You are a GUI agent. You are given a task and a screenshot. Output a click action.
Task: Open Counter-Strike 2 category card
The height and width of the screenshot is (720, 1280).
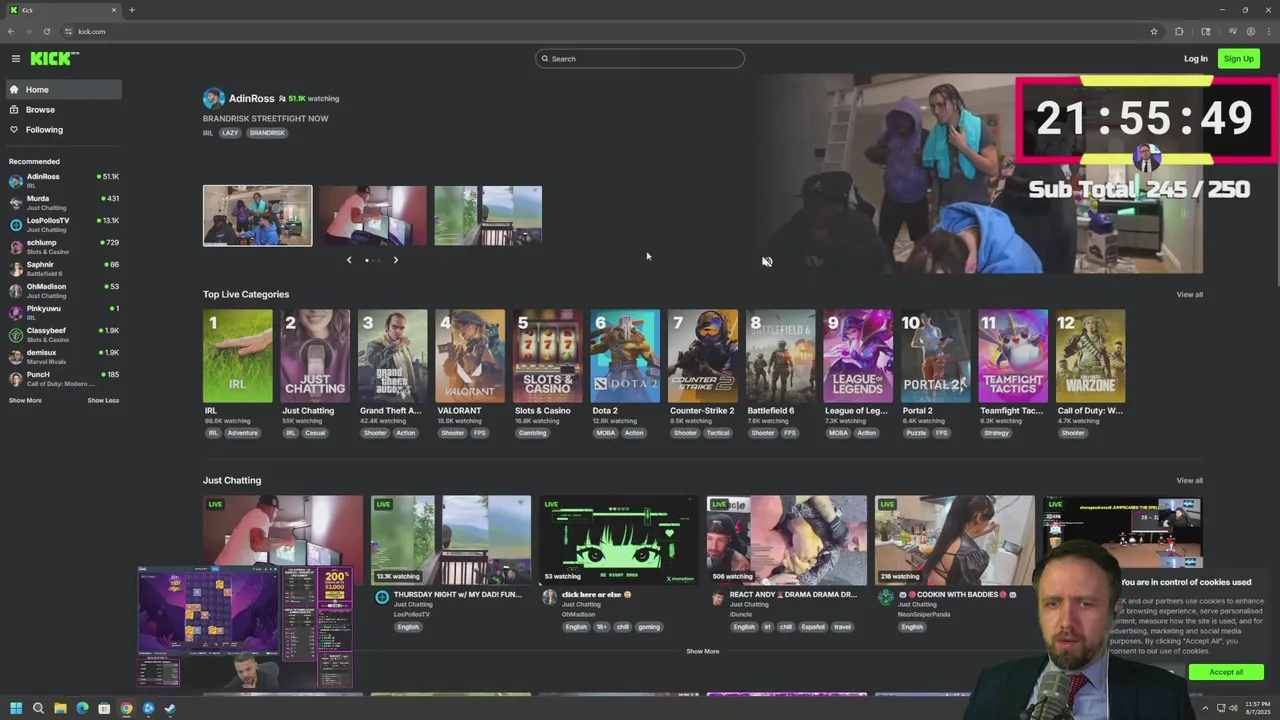point(703,356)
